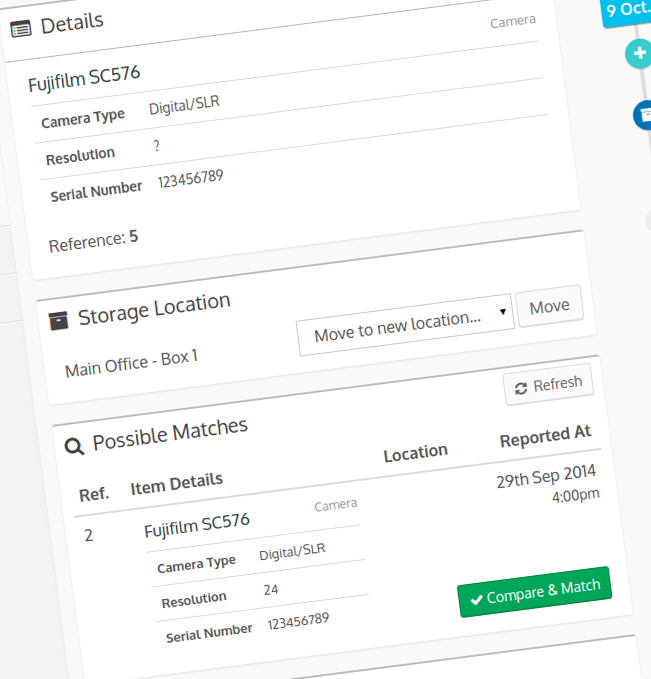Click the 9 Oct date marker
Image resolution: width=651 pixels, height=679 pixels.
pos(626,12)
